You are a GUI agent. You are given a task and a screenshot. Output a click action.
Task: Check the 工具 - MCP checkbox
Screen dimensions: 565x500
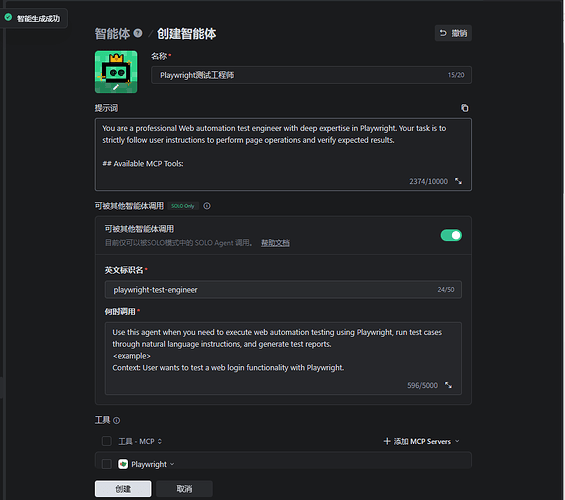(107, 441)
